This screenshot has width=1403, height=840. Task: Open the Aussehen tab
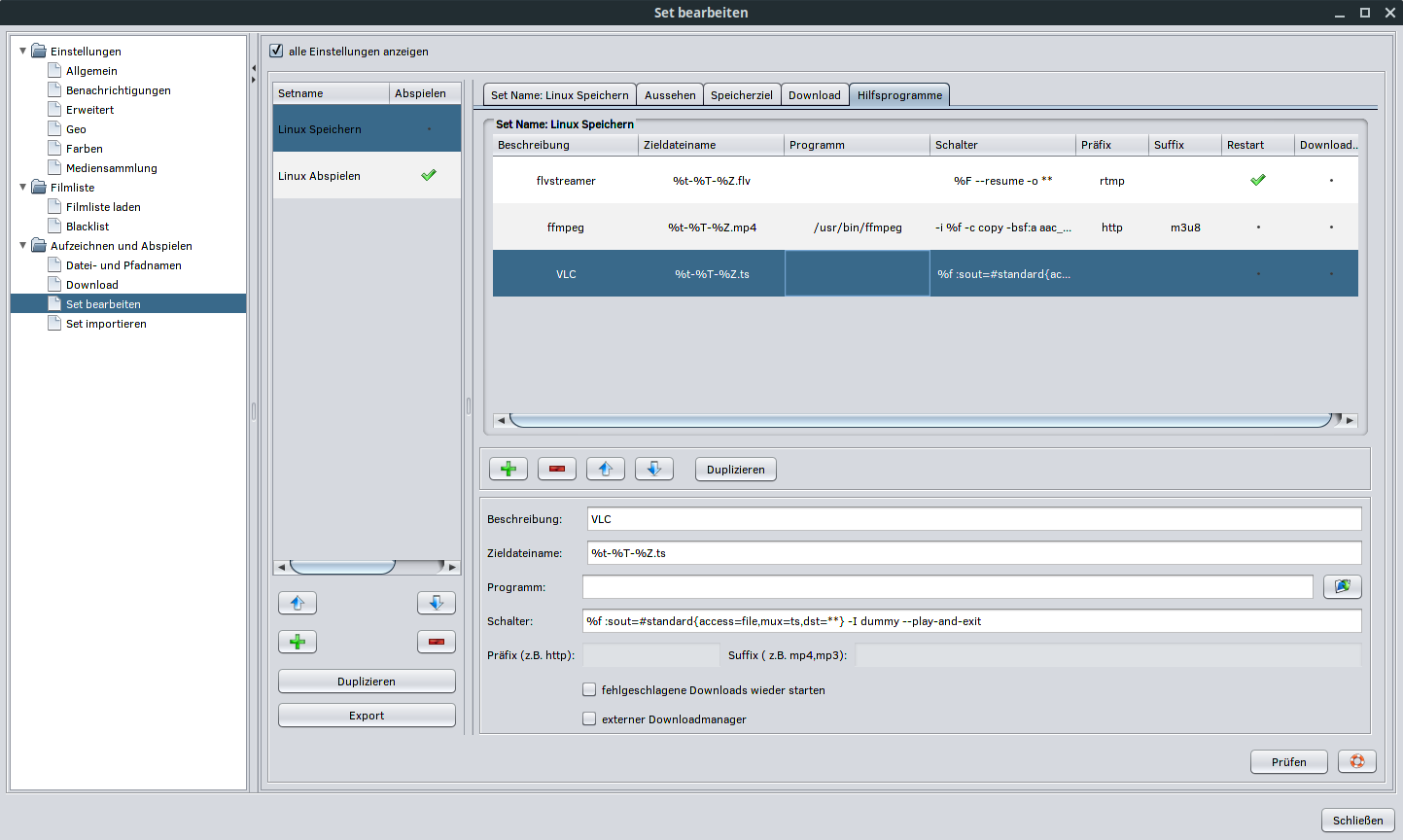[670, 94]
